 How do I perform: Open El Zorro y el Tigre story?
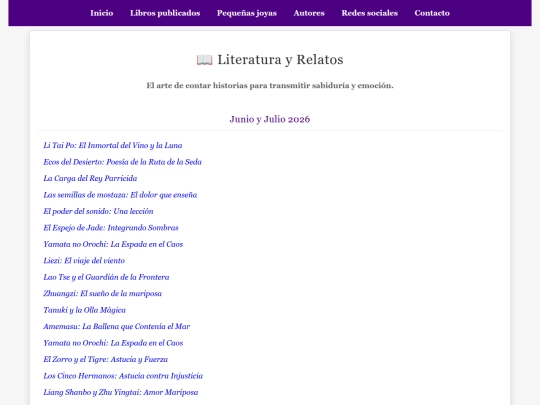click(x=105, y=360)
